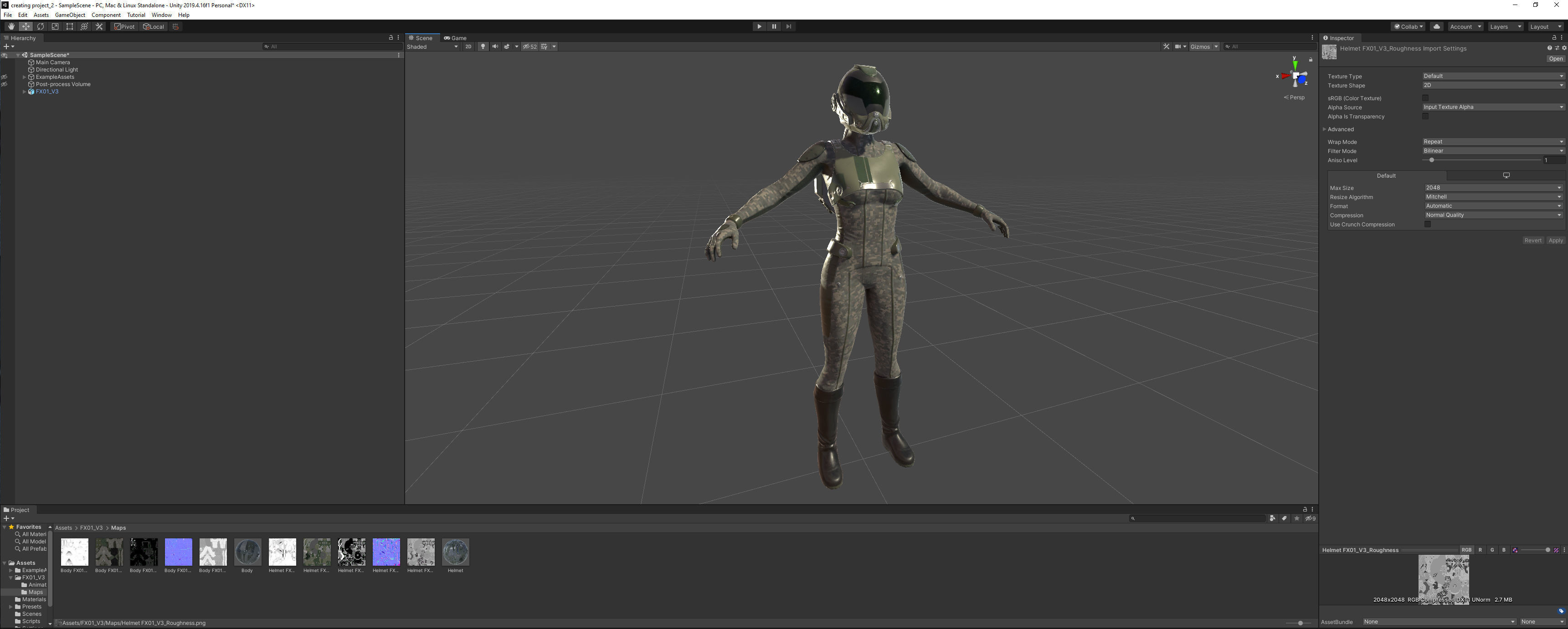Switch to the Game tab
Viewport: 1568px width, 629px height.
click(x=456, y=38)
